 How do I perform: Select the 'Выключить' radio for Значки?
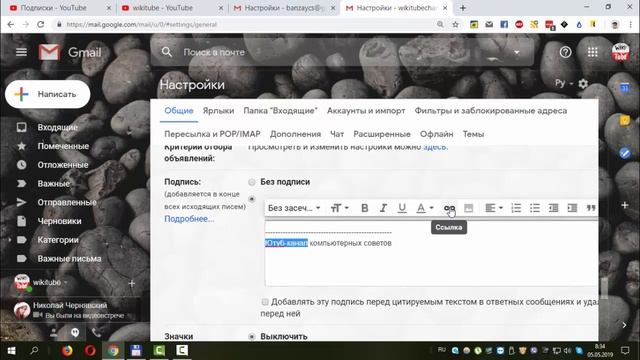[x=252, y=336]
